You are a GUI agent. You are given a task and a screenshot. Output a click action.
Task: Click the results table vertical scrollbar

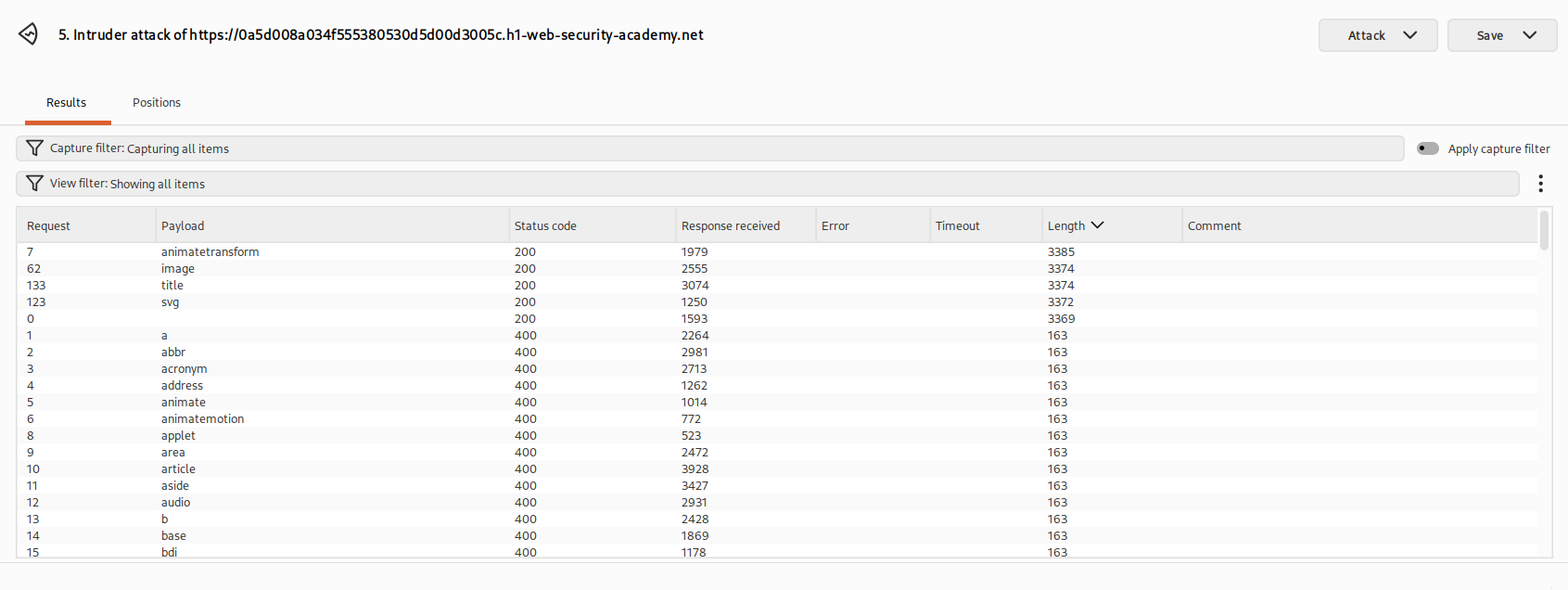(1544, 230)
